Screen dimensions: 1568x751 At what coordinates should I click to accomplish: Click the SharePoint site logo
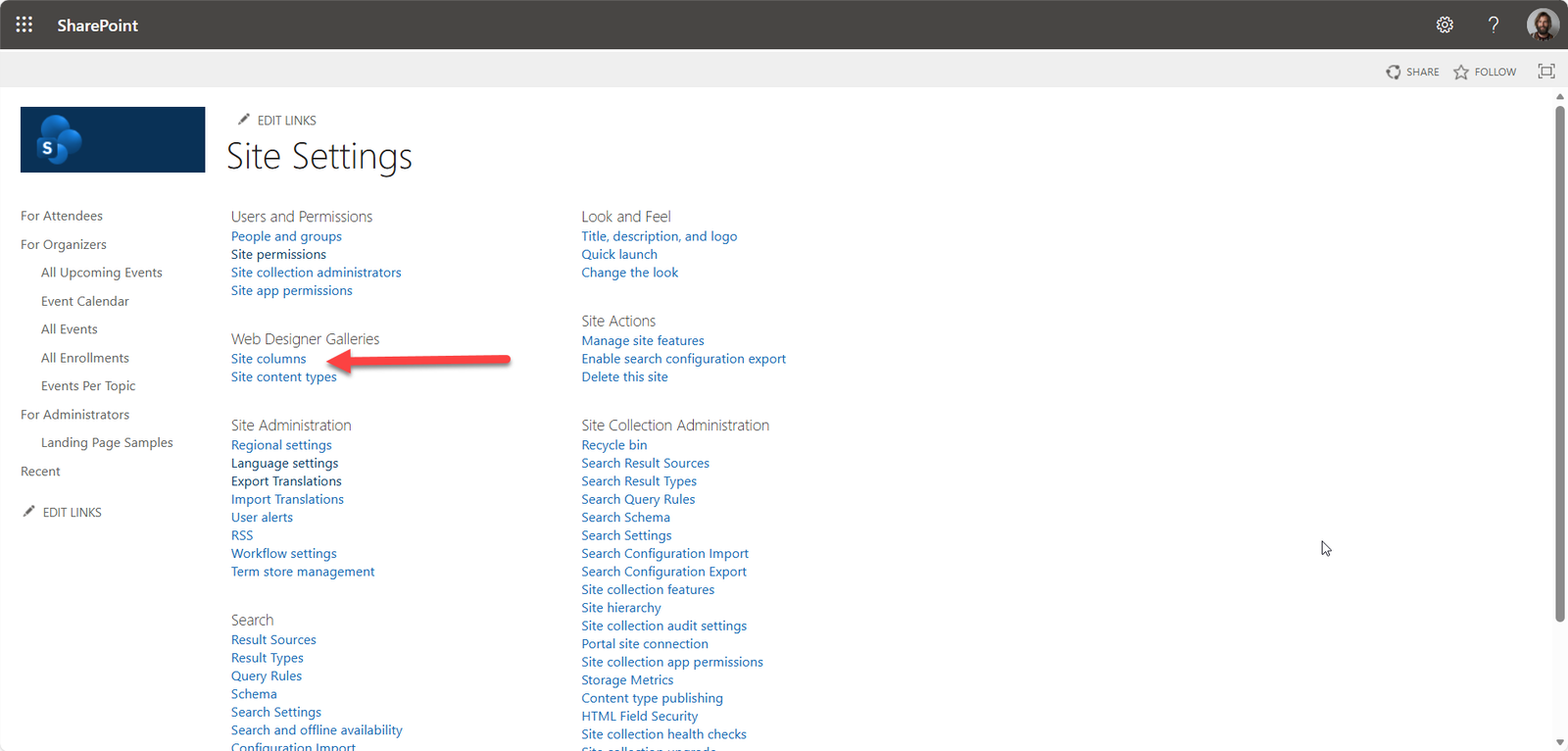point(113,139)
